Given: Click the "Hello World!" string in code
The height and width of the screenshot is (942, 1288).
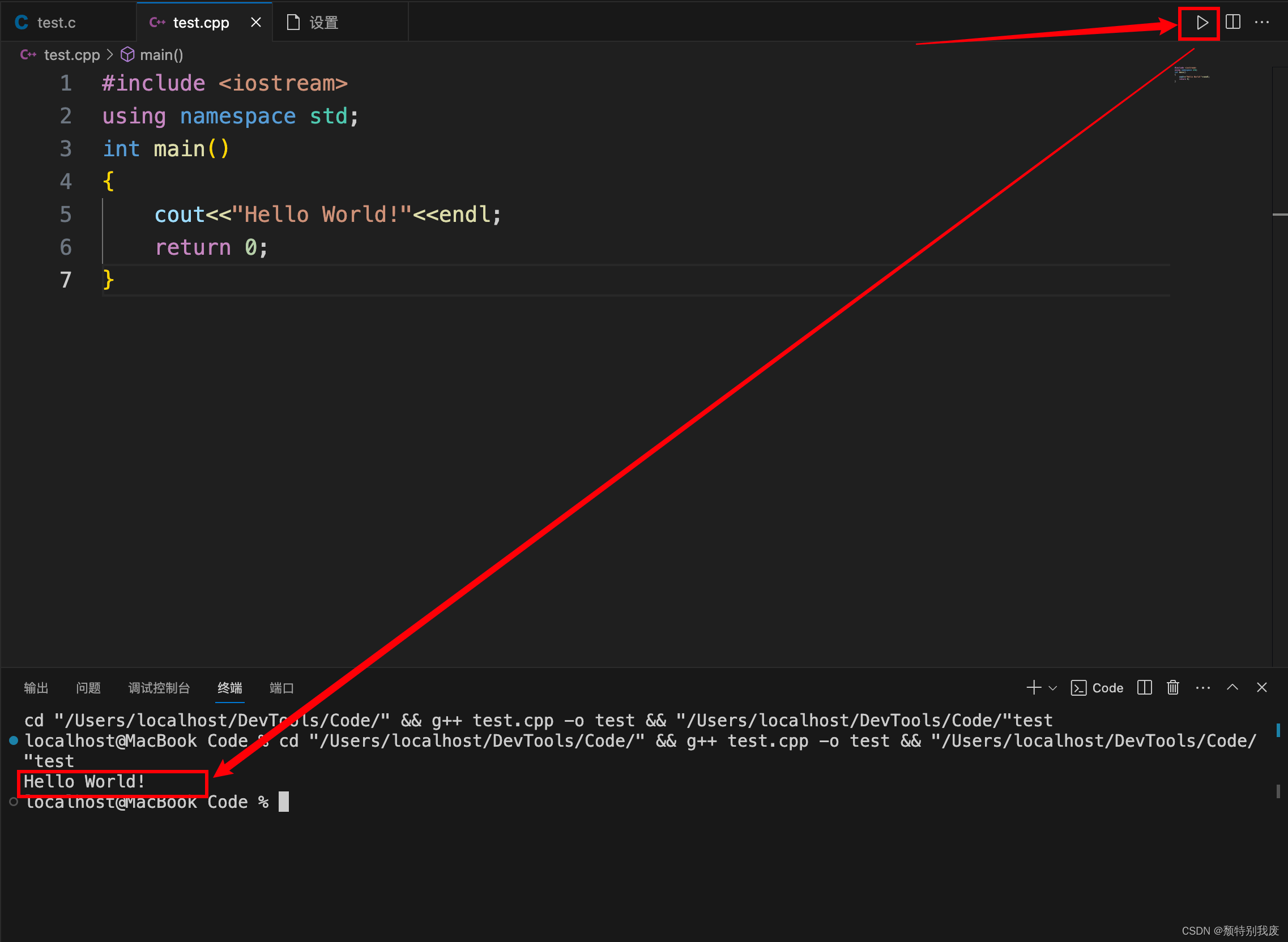Looking at the screenshot, I should click(x=322, y=215).
